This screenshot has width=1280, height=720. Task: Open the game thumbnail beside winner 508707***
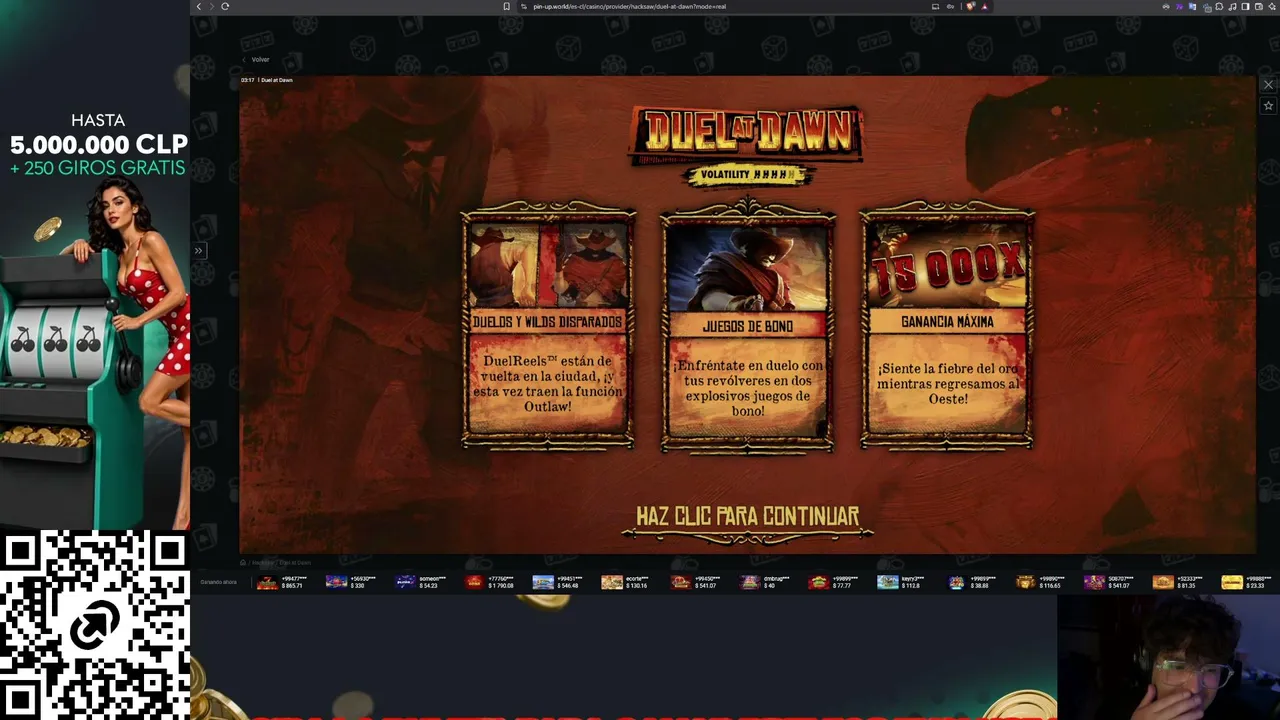[x=1094, y=582]
